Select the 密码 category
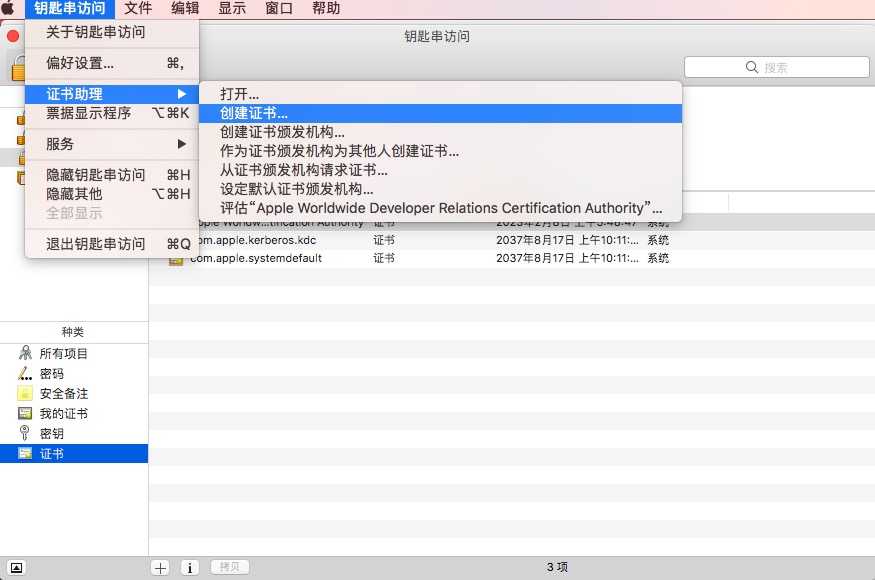The width and height of the screenshot is (875, 580). 74,373
